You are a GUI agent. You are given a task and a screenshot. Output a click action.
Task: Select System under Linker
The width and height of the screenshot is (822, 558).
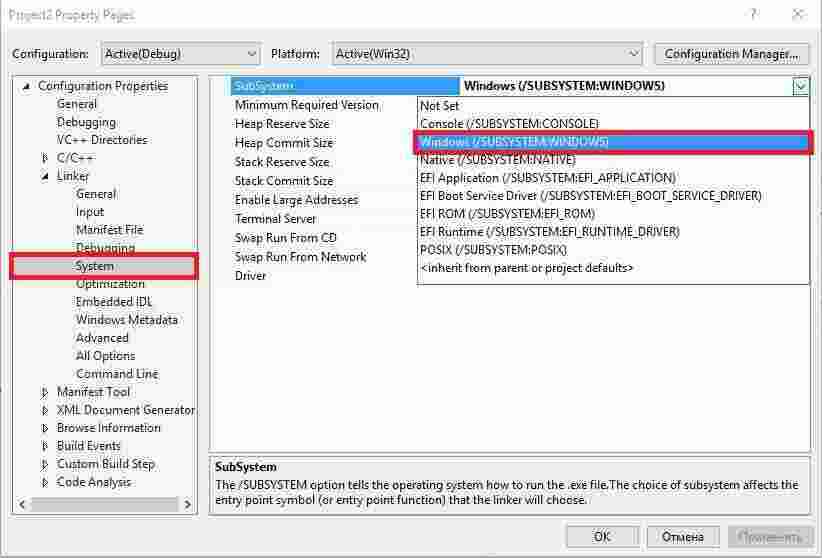95,266
